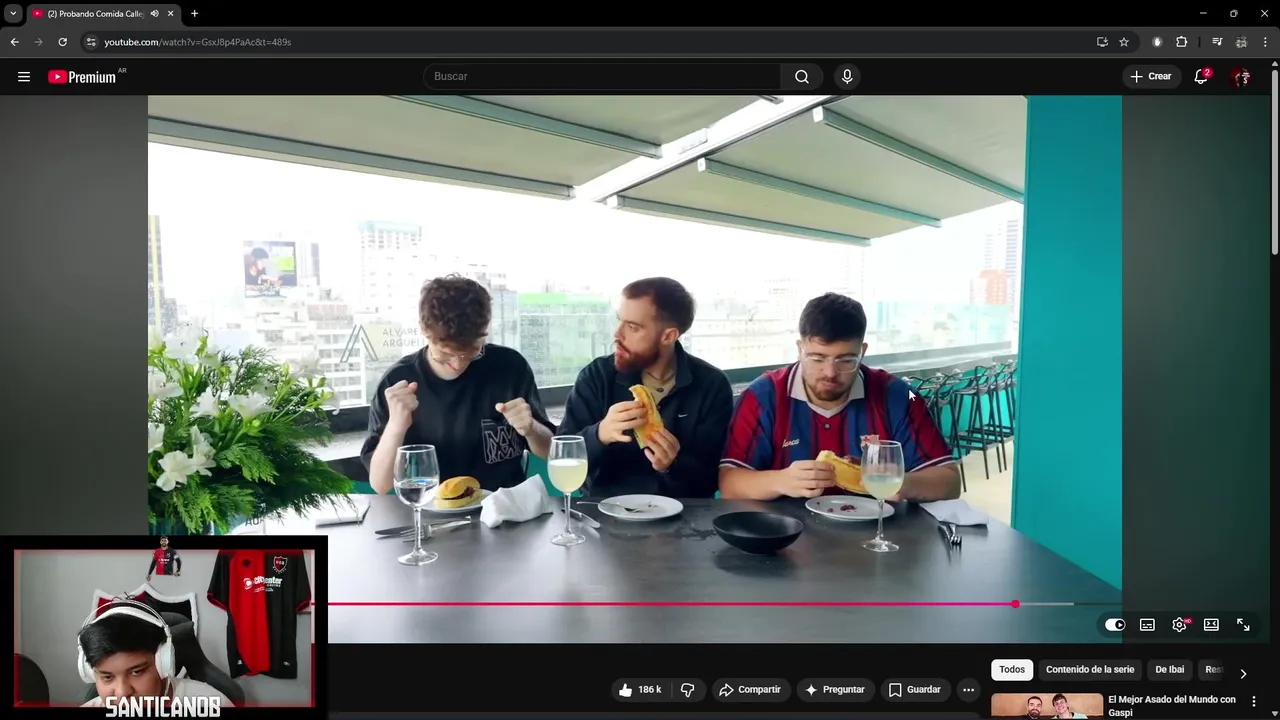Open media controls in Chrome toolbar
This screenshot has width=1280, height=720.
(1217, 42)
